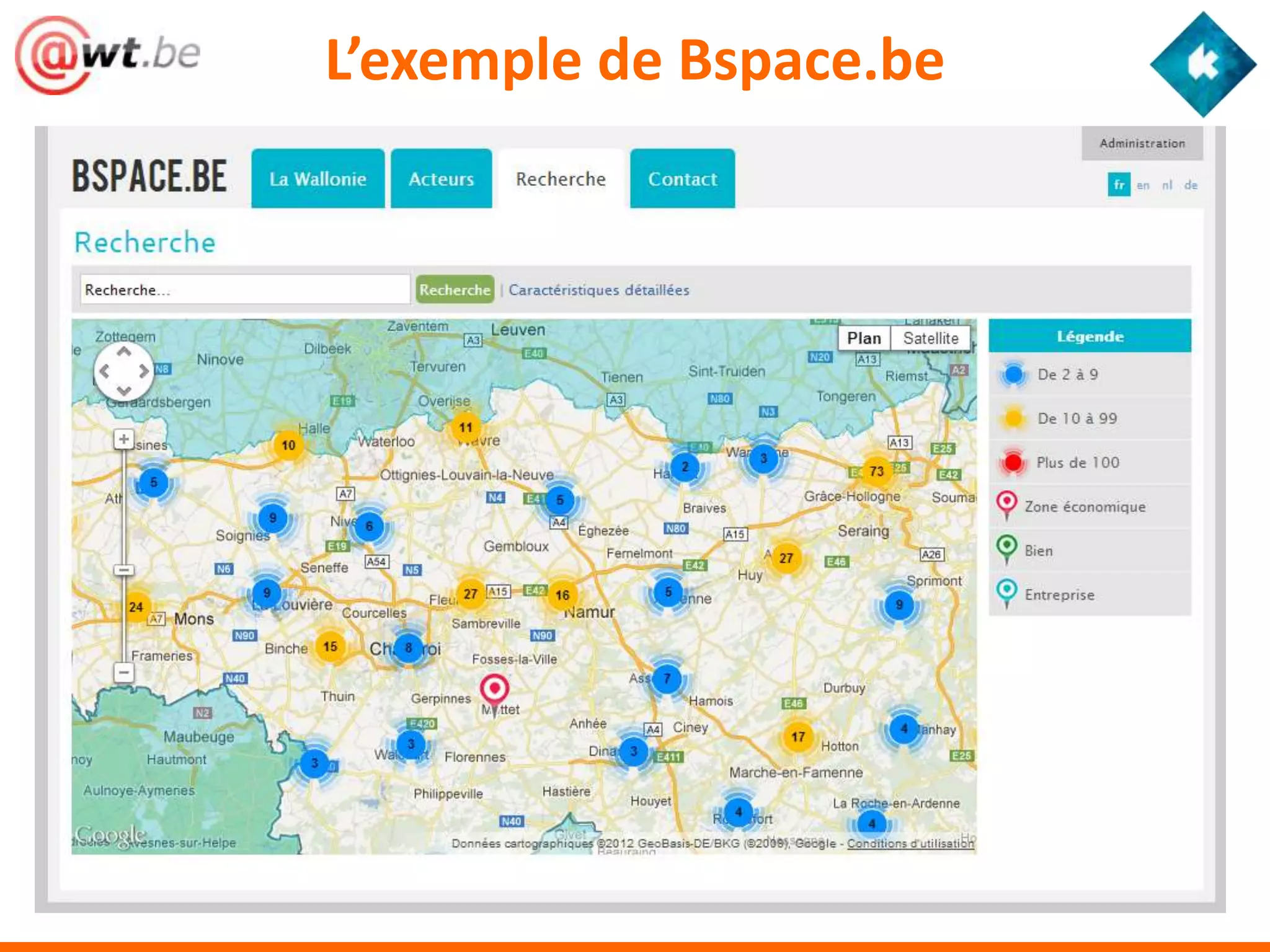
Task: Open cluster 11 near Wavre
Action: [466, 427]
